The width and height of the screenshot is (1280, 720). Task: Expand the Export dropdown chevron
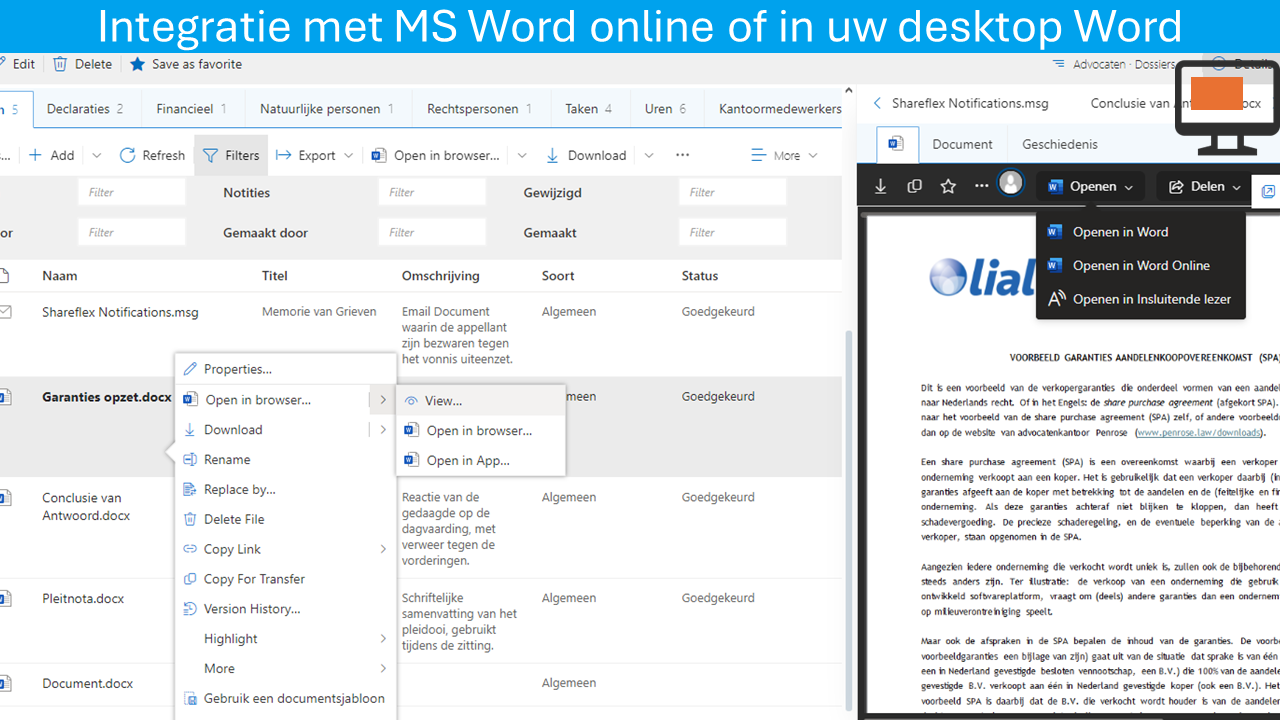pos(348,155)
